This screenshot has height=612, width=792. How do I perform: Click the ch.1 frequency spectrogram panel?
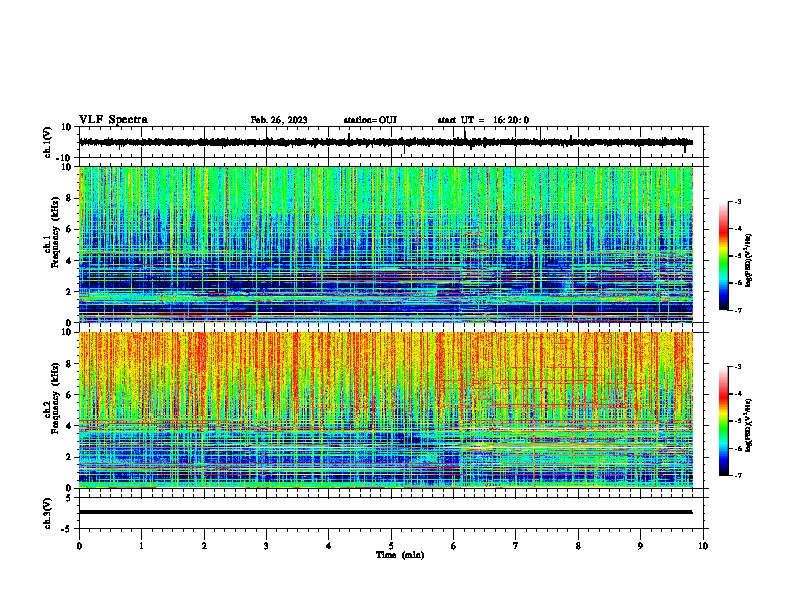click(x=386, y=244)
